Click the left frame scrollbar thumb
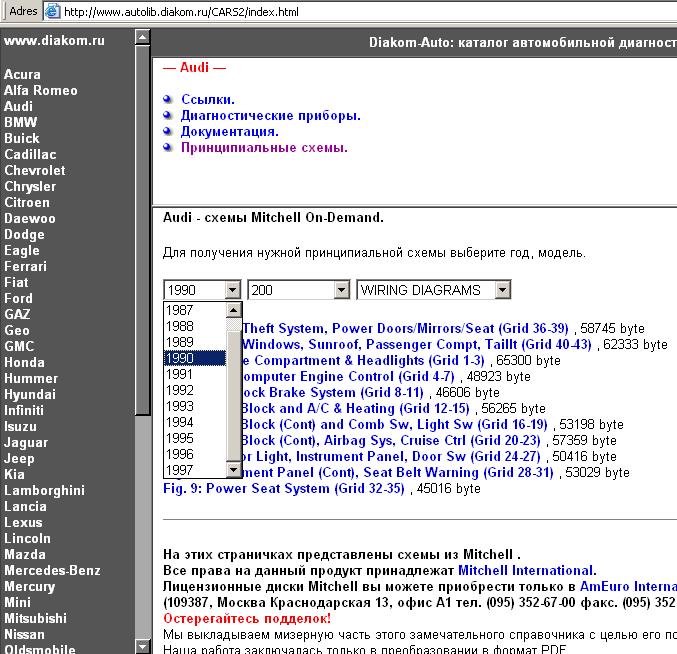677x654 pixels. (x=142, y=230)
